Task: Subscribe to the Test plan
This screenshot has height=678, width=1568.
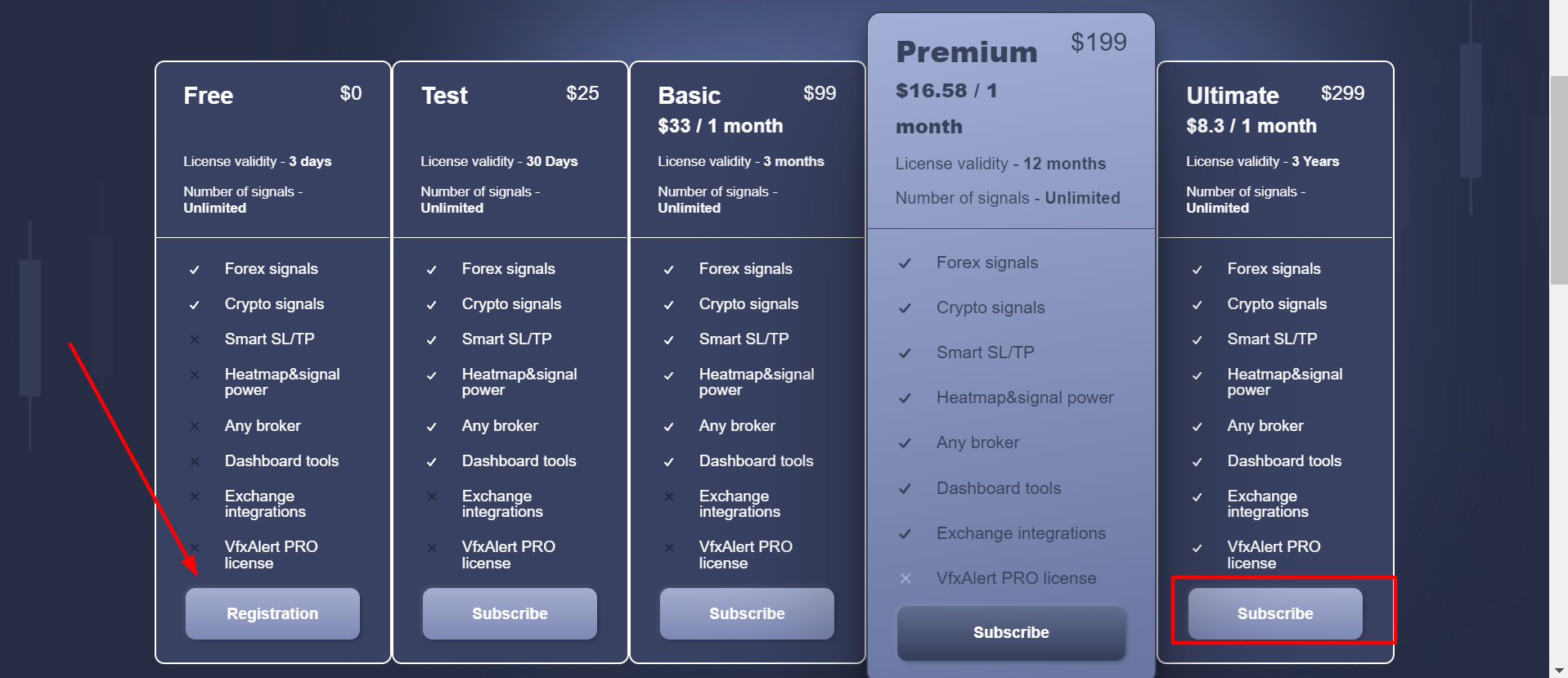Action: (510, 613)
